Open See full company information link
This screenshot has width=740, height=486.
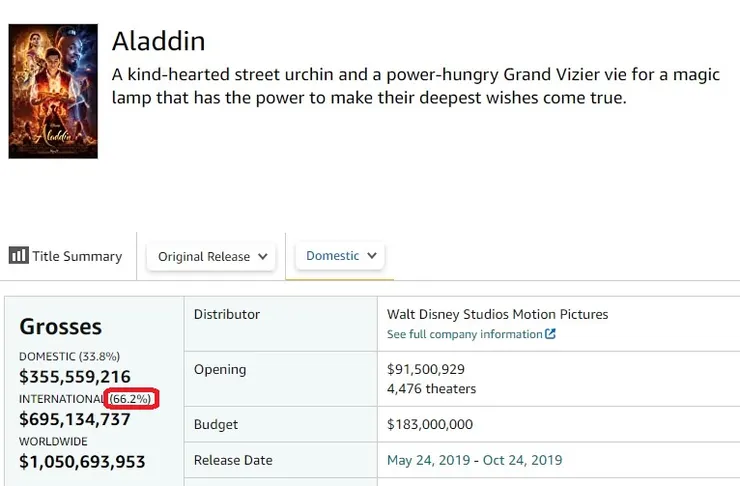[x=465, y=334]
